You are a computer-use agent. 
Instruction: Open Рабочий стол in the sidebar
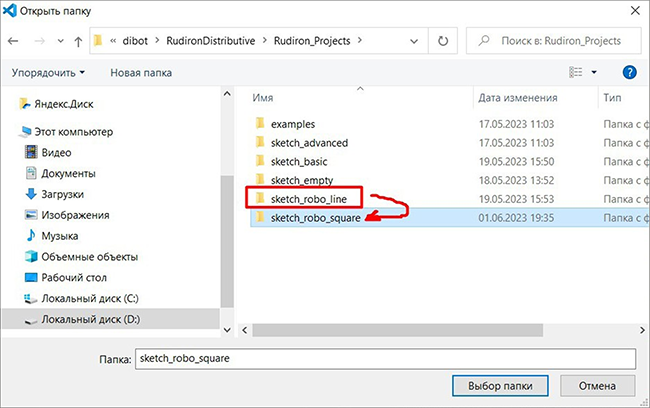(x=74, y=277)
